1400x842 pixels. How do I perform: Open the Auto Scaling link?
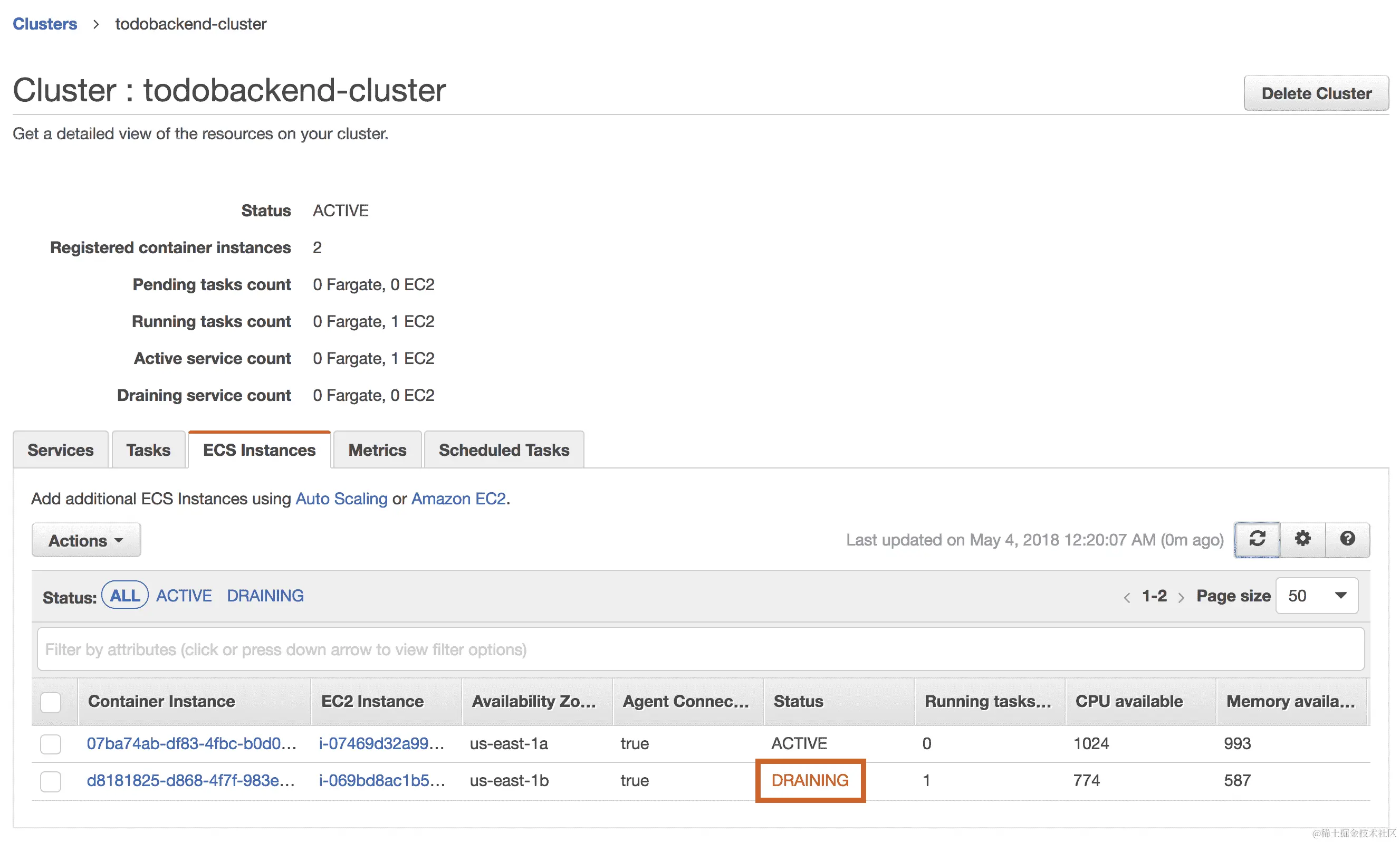(341, 499)
